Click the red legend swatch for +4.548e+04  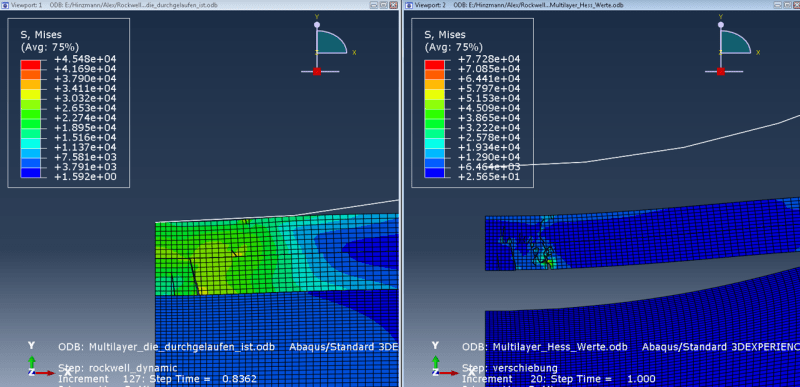[x=30, y=65]
